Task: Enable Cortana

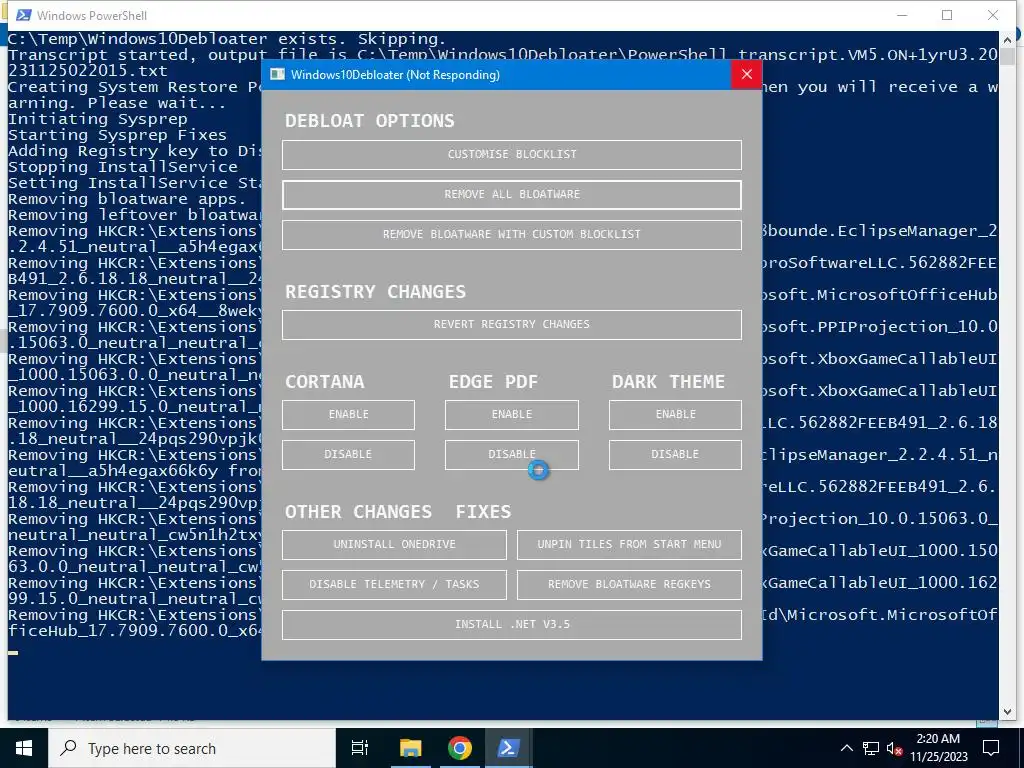Action: [348, 415]
